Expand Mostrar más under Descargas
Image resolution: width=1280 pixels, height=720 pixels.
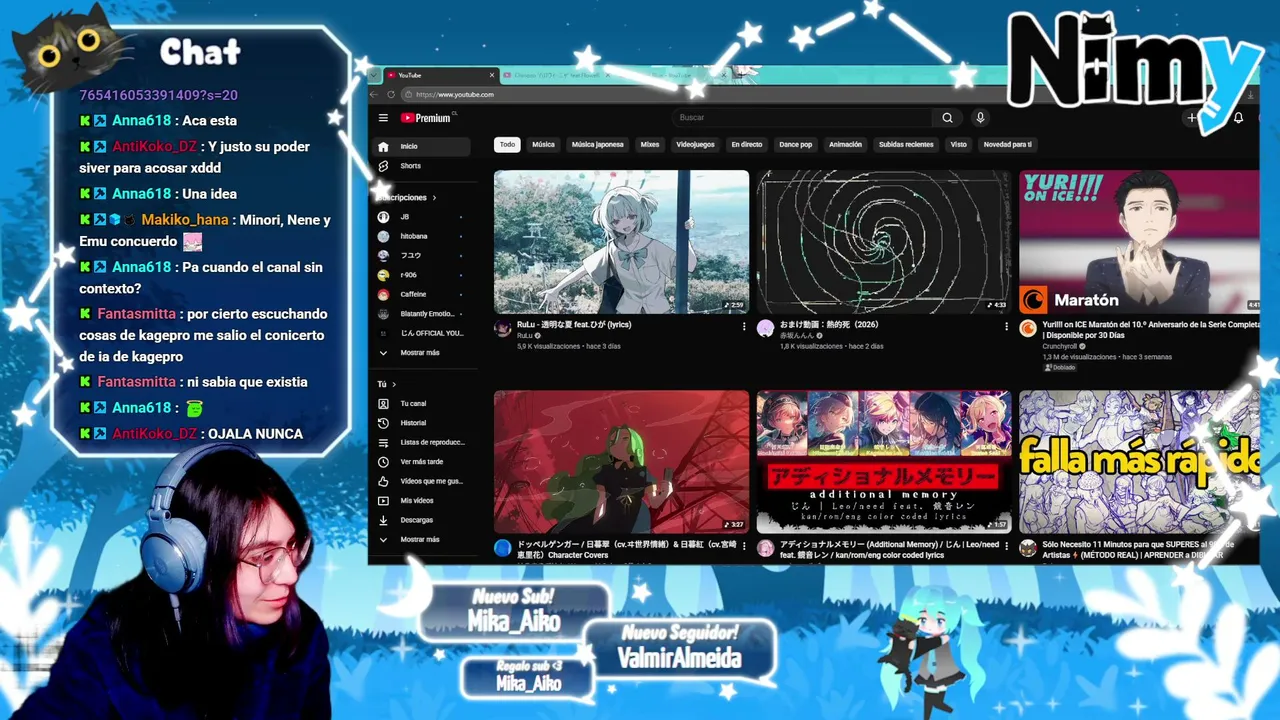click(x=422, y=540)
